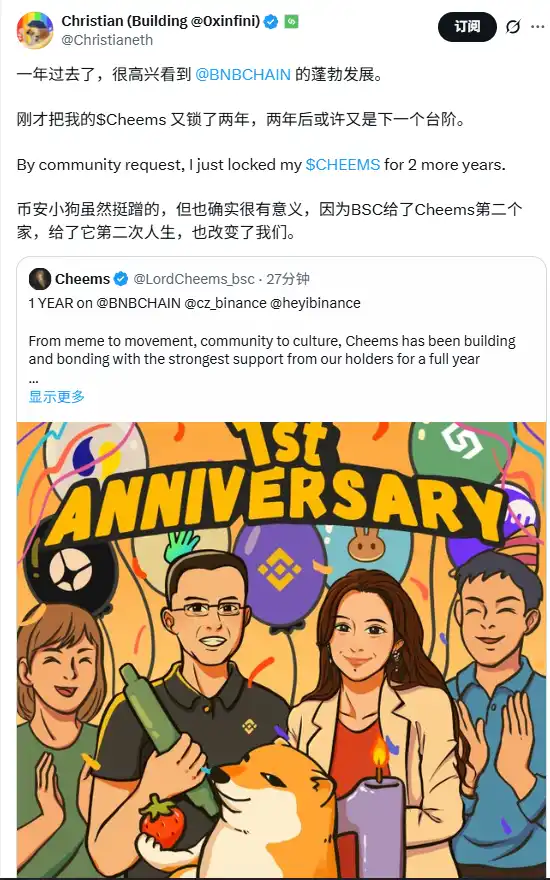The image size is (550, 880).
Task: Open Christian's profile avatar
Action: pyautogui.click(x=35, y=30)
